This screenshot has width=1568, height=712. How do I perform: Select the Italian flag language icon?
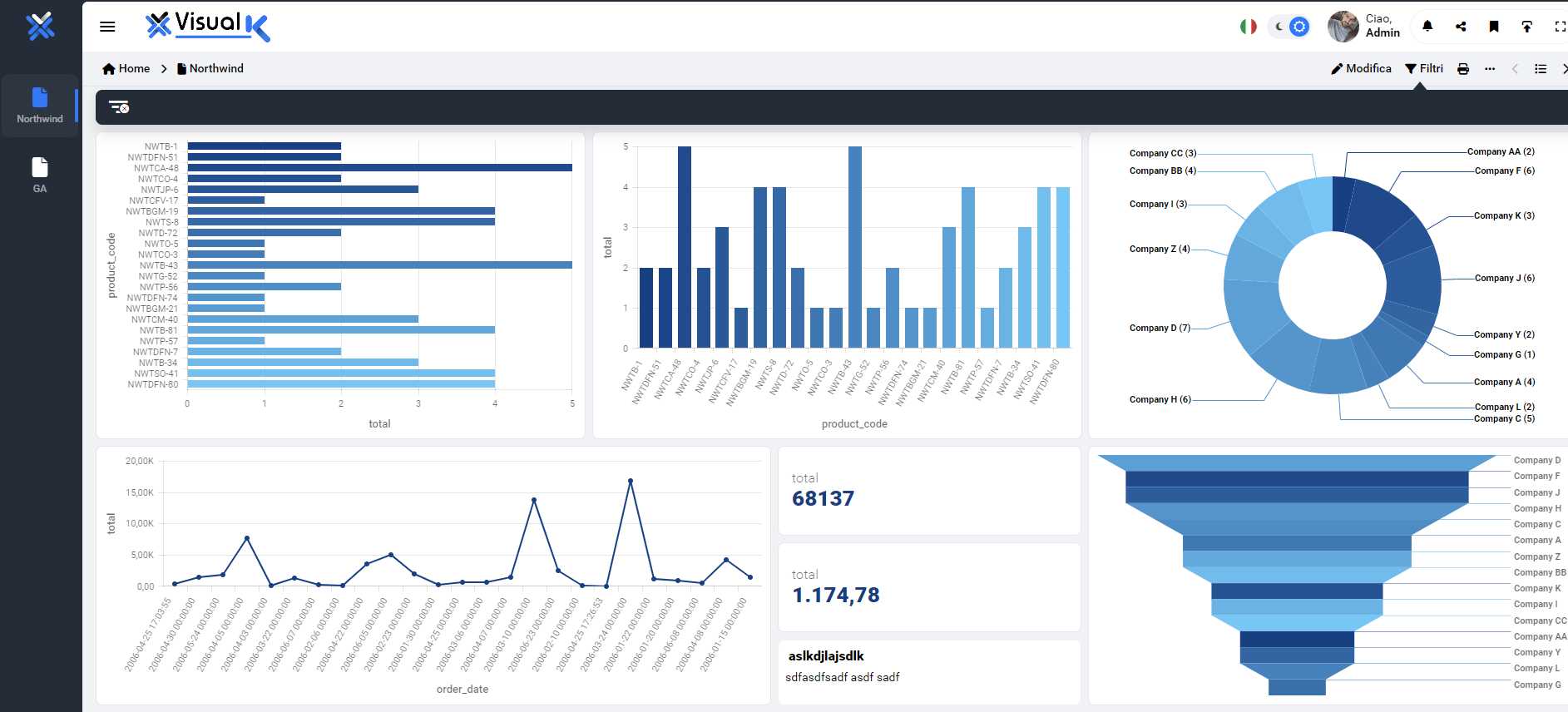(x=1248, y=27)
